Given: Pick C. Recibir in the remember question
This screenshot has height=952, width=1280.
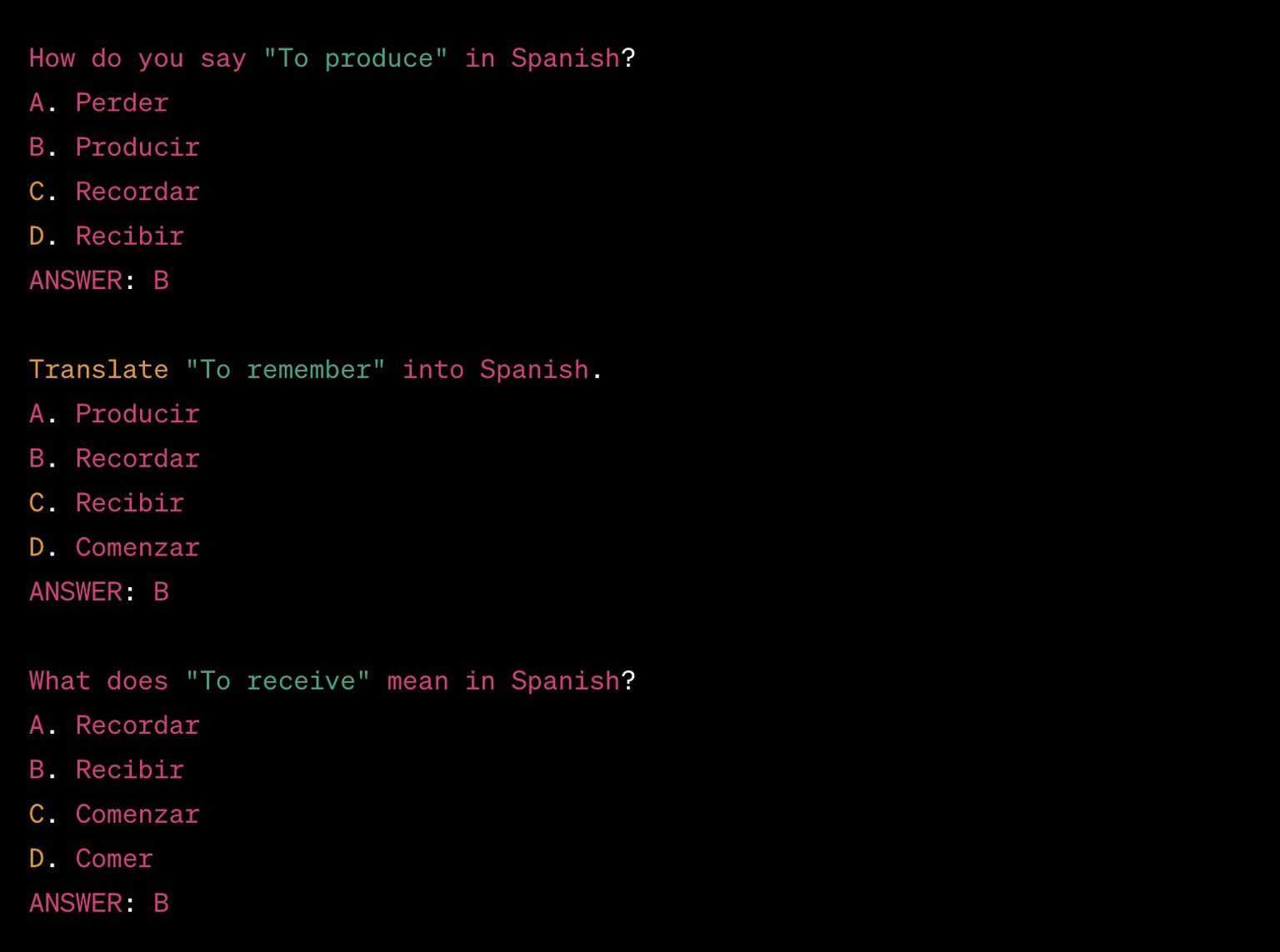Looking at the screenshot, I should click(107, 503).
